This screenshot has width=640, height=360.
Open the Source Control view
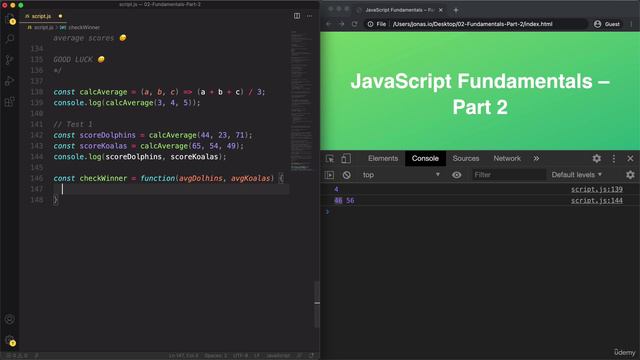tap(10, 60)
